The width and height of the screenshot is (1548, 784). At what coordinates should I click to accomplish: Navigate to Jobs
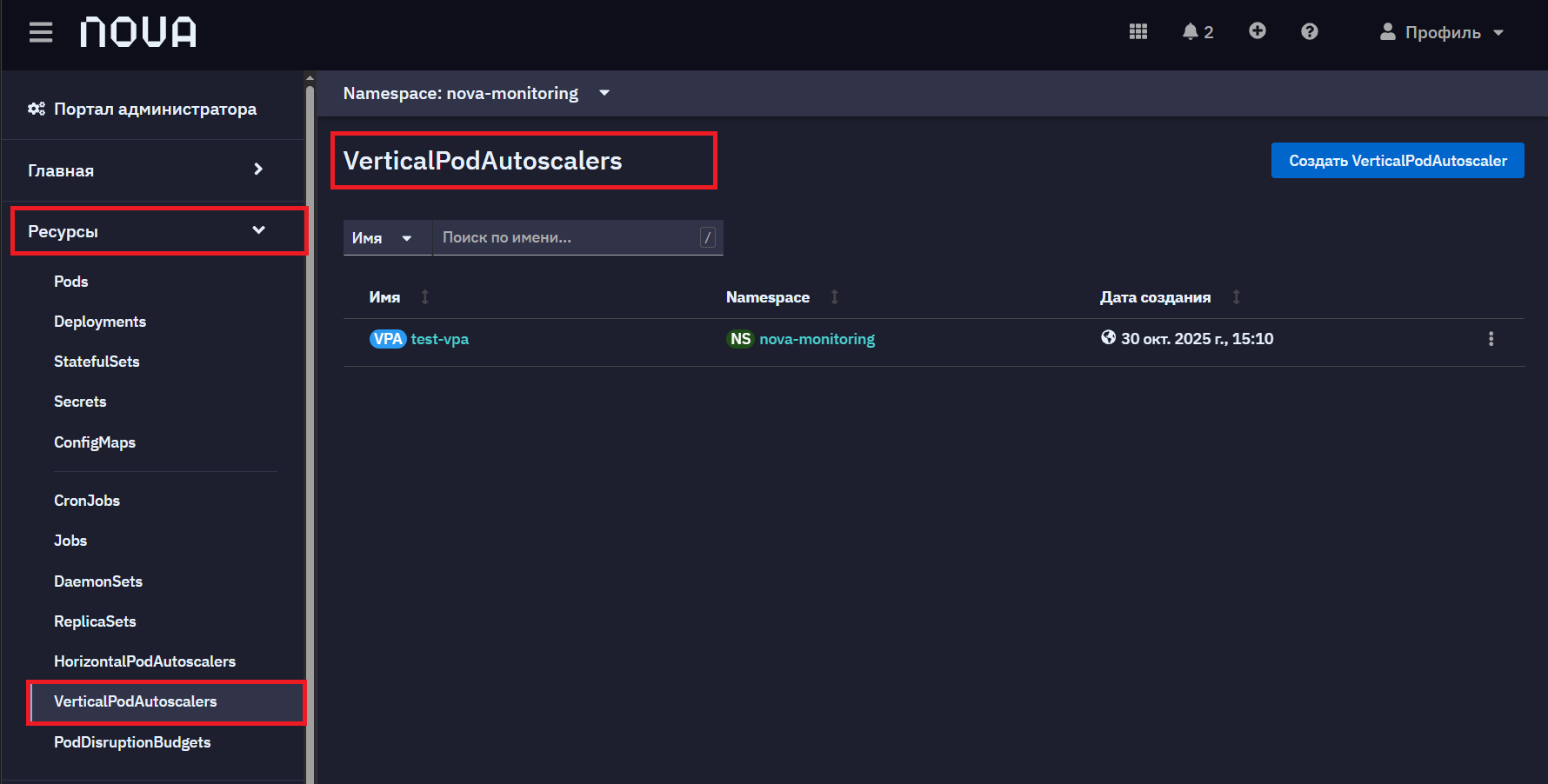(70, 541)
